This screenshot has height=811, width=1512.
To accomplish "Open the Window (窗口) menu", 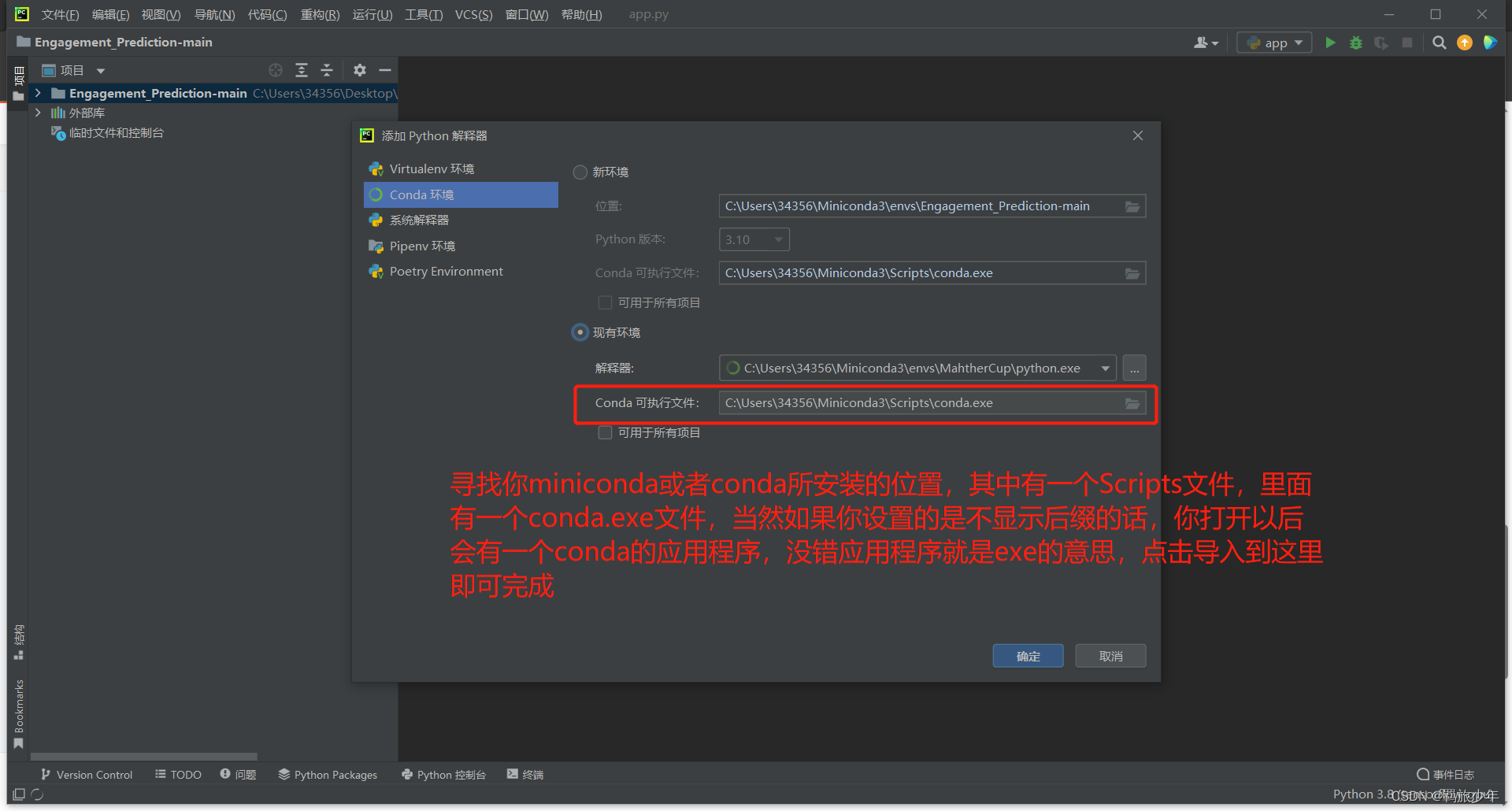I will pyautogui.click(x=526, y=14).
